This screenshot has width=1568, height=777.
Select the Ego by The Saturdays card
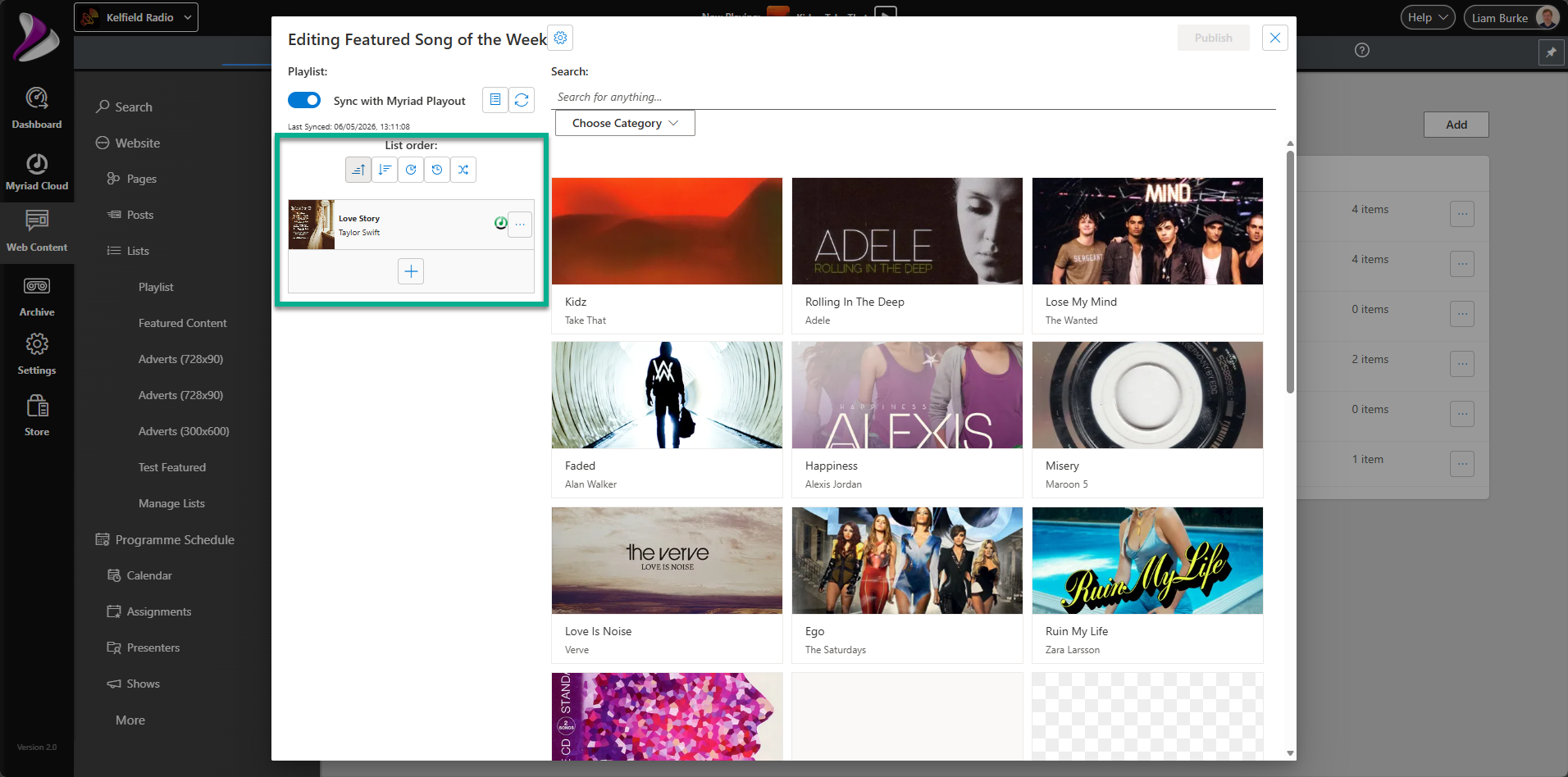pyautogui.click(x=907, y=585)
